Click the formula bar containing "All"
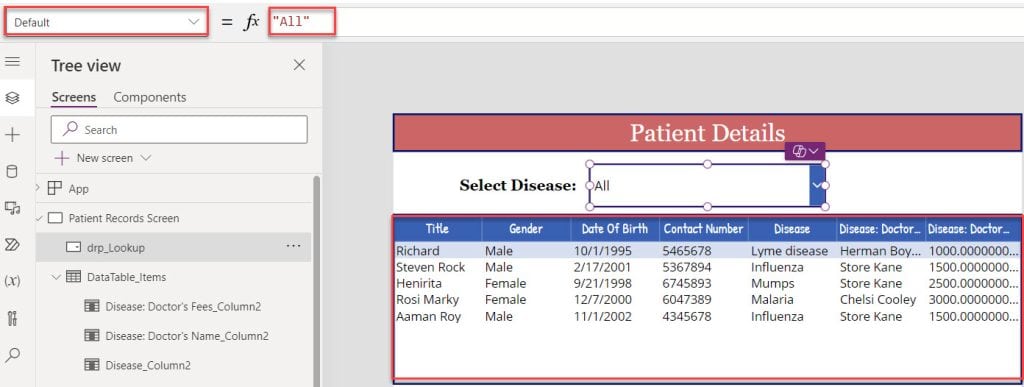 click(x=647, y=22)
